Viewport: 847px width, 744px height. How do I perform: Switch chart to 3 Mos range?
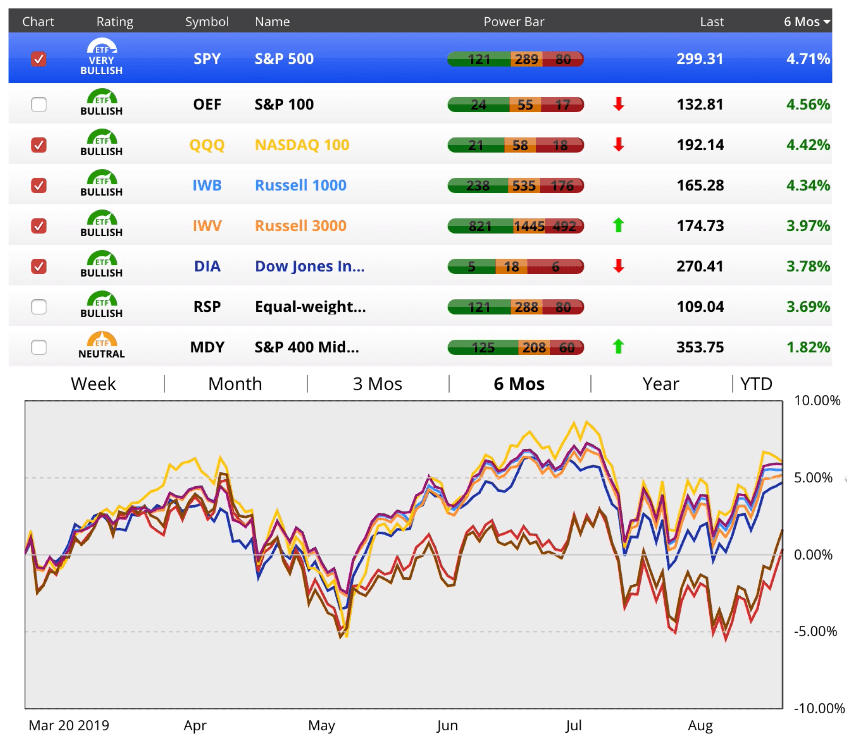point(378,384)
